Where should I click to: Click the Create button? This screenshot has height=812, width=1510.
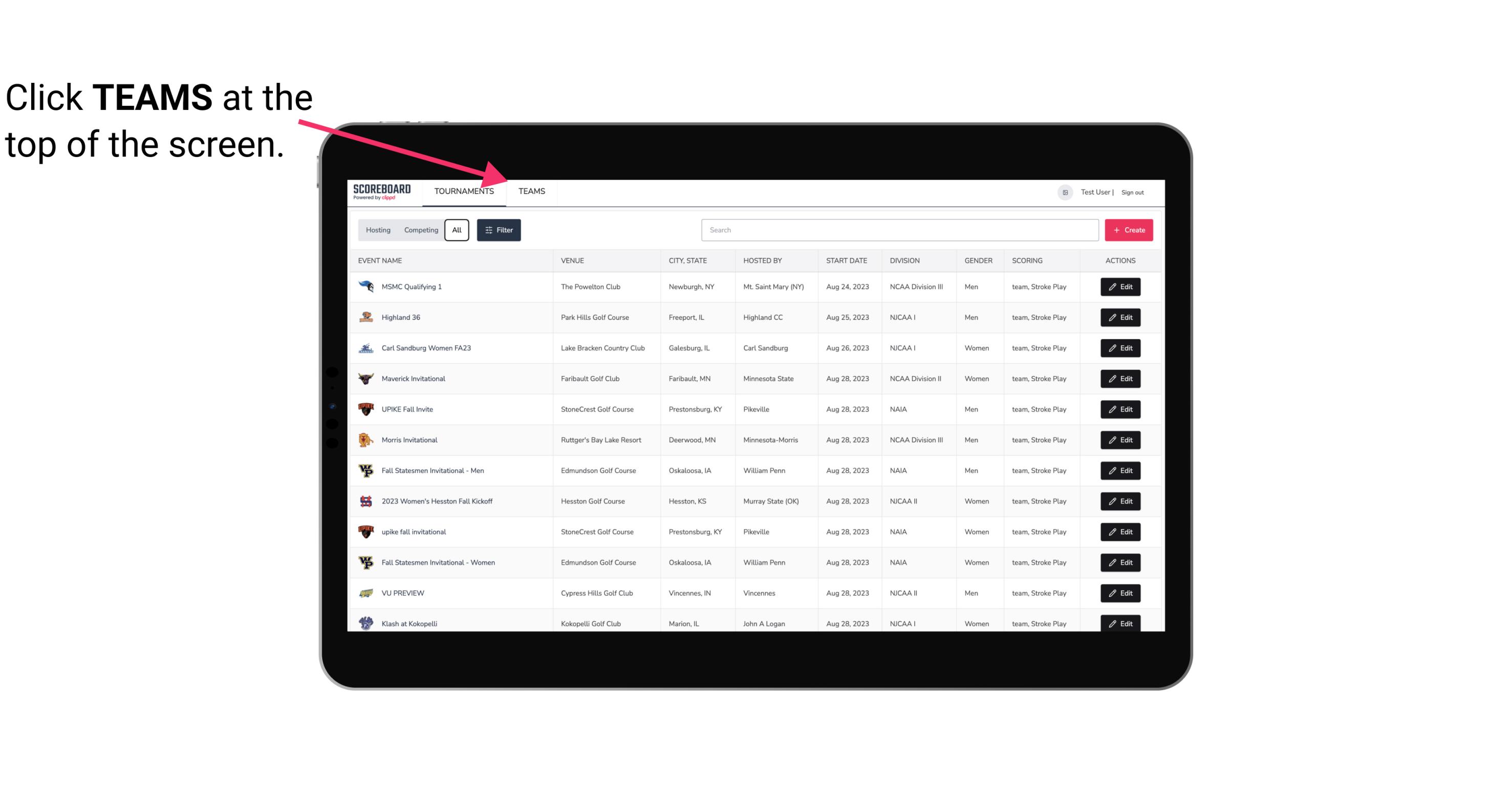coord(1129,229)
